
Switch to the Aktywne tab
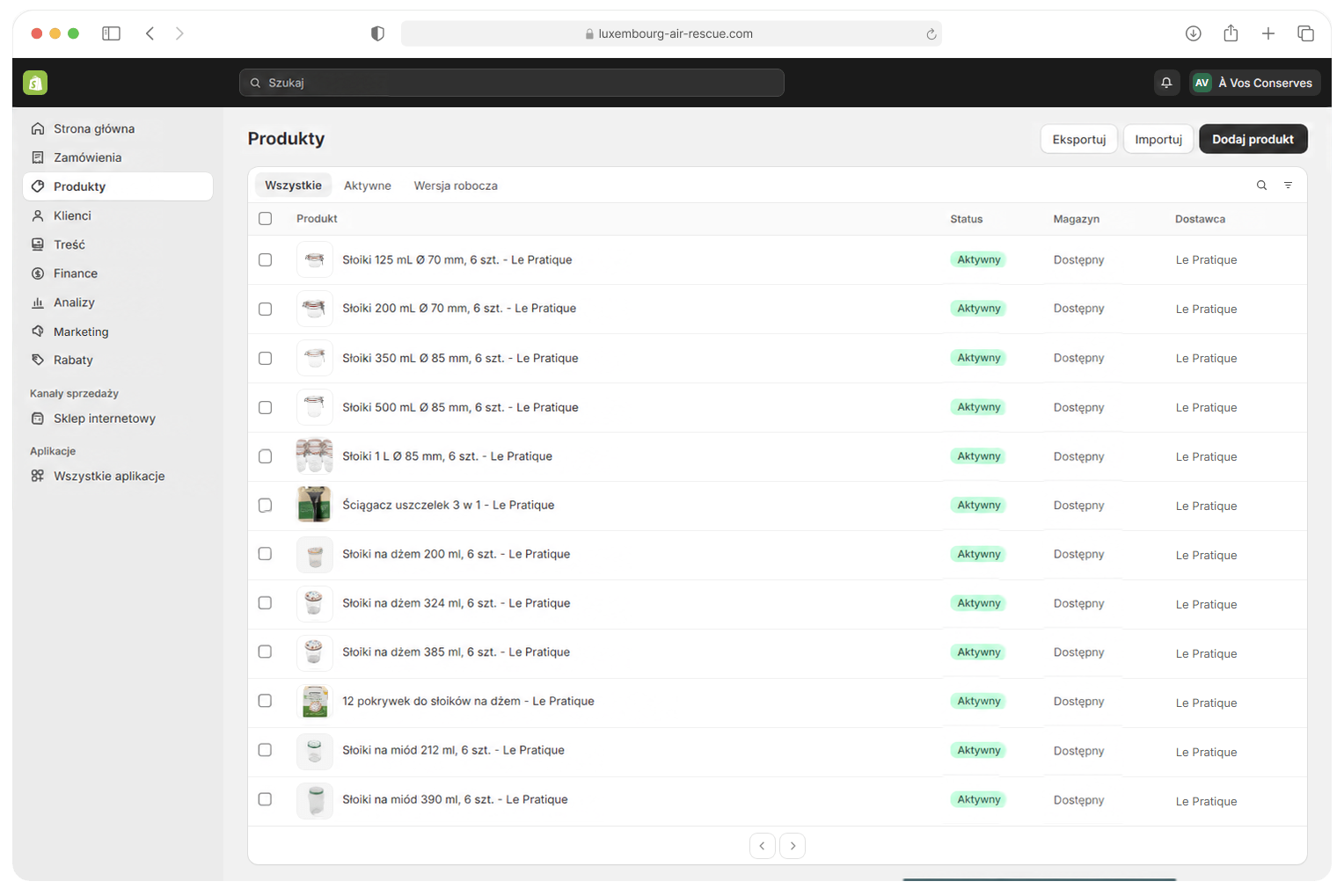pos(368,186)
